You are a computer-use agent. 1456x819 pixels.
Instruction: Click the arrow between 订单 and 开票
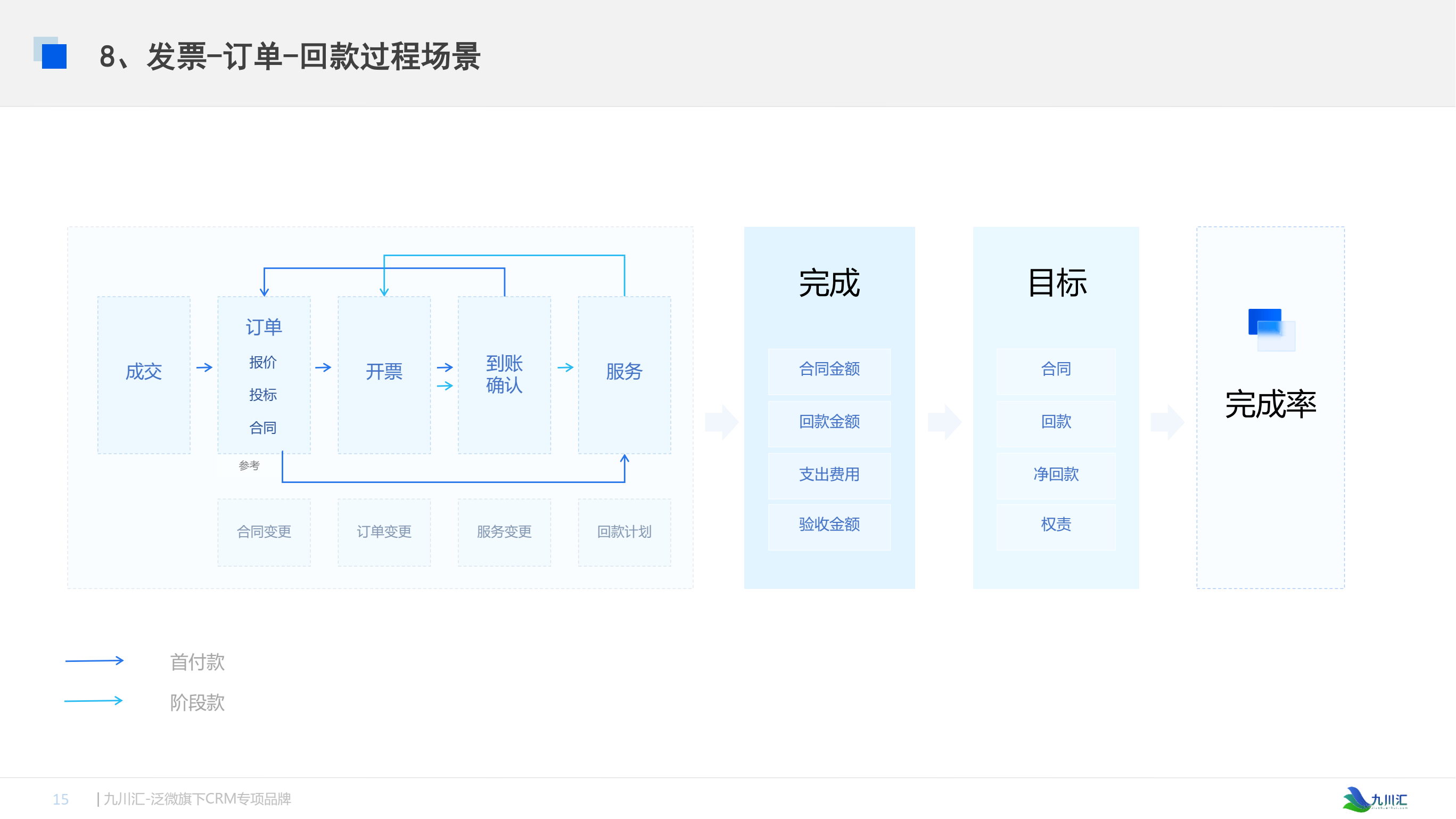pyautogui.click(x=323, y=367)
